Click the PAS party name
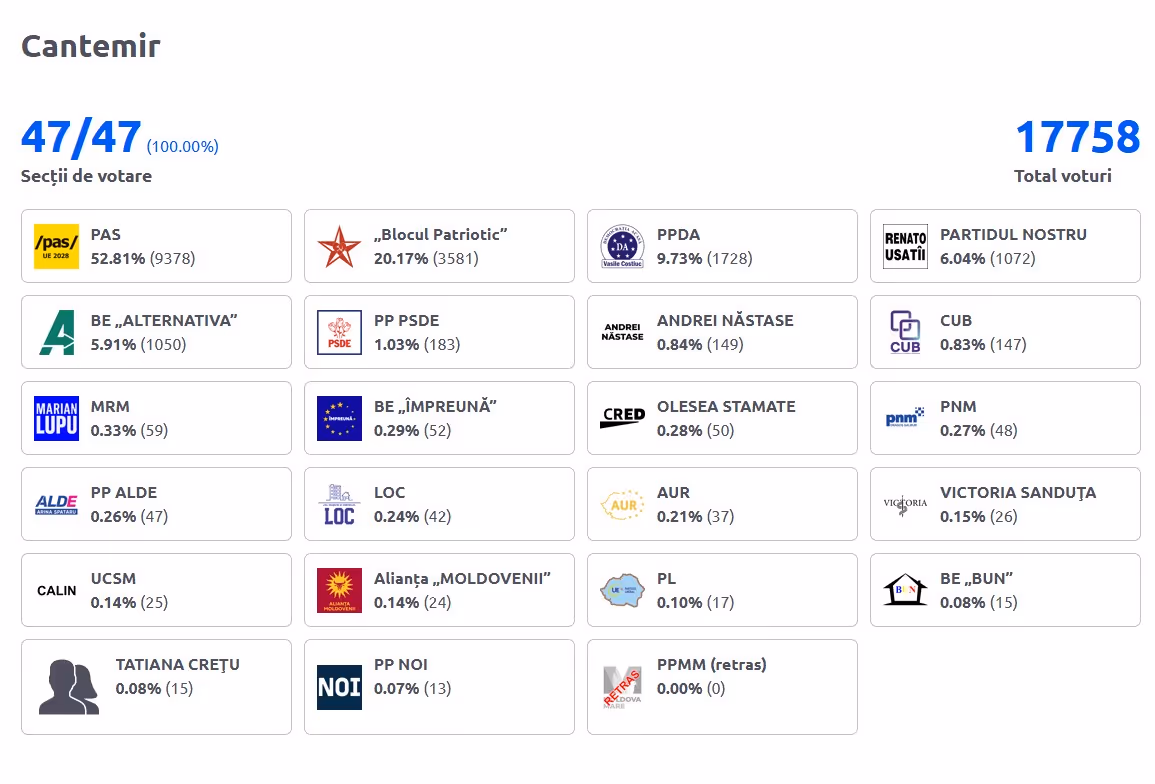 [x=105, y=234]
